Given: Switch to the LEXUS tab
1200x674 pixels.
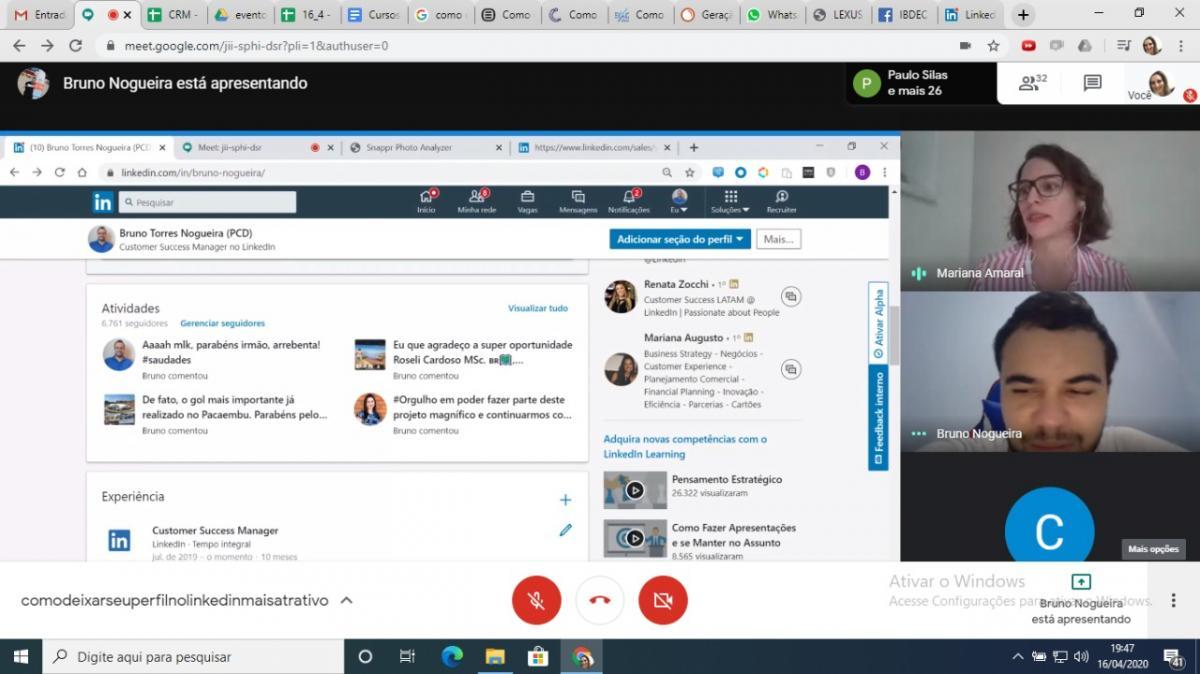Looking at the screenshot, I should tap(838, 15).
